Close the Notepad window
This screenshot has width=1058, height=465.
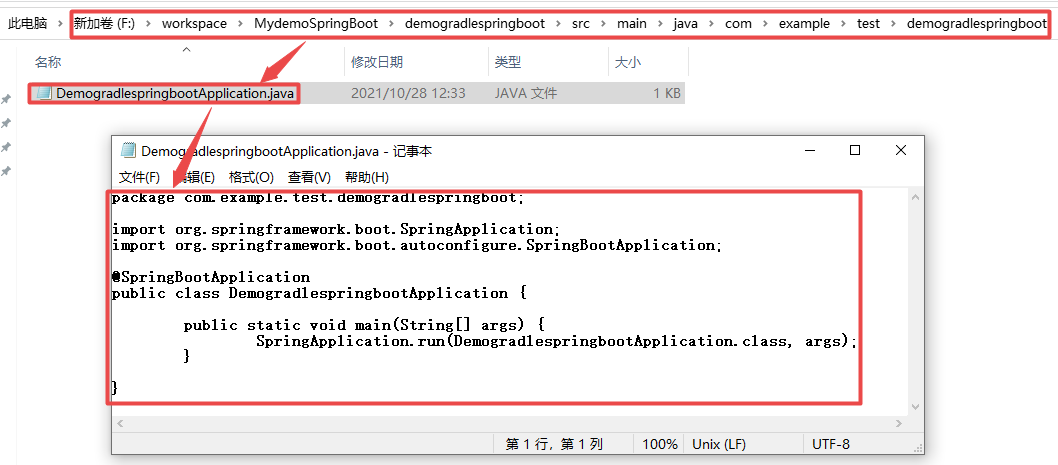(901, 151)
